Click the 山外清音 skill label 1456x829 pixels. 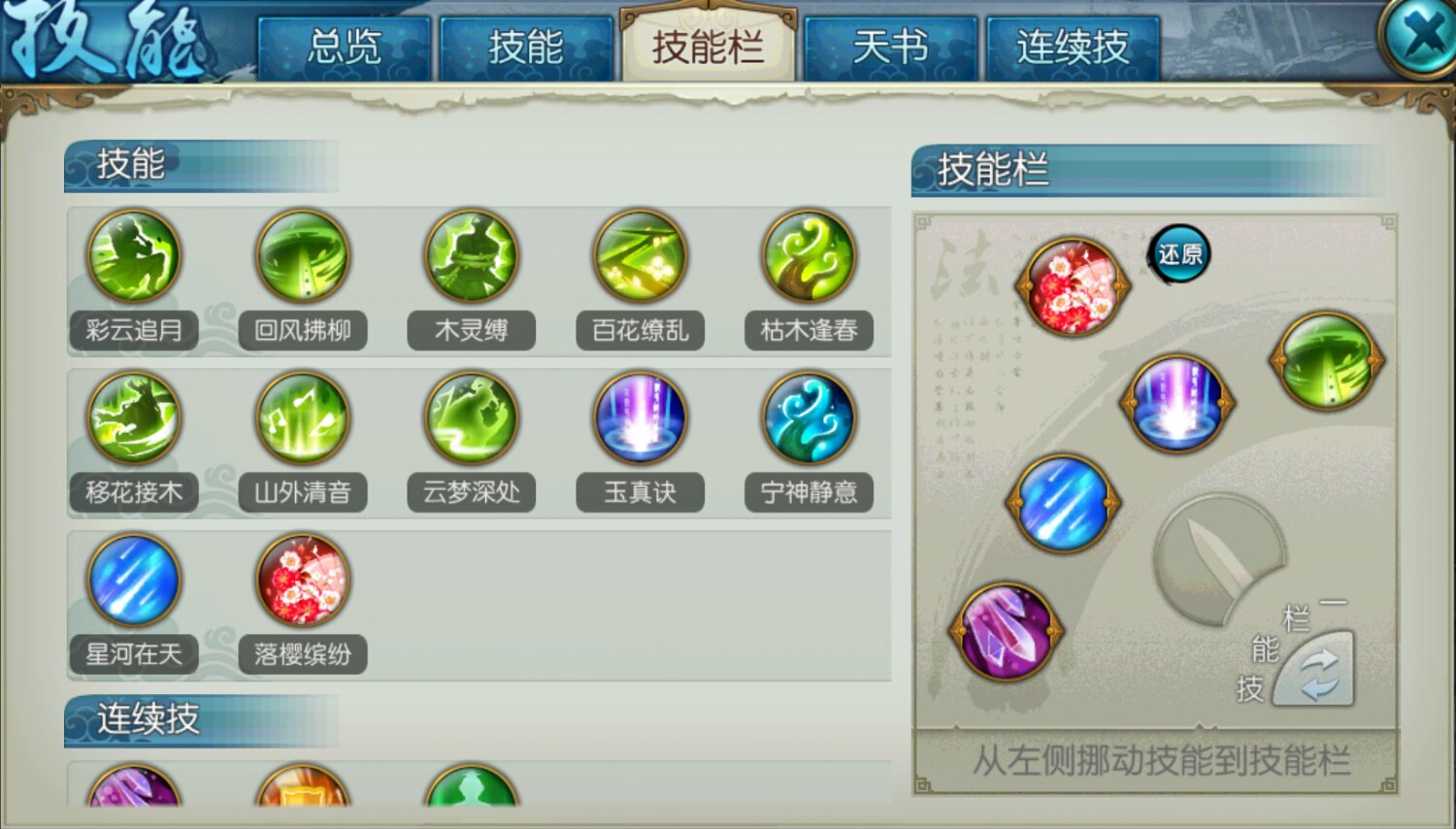(303, 492)
